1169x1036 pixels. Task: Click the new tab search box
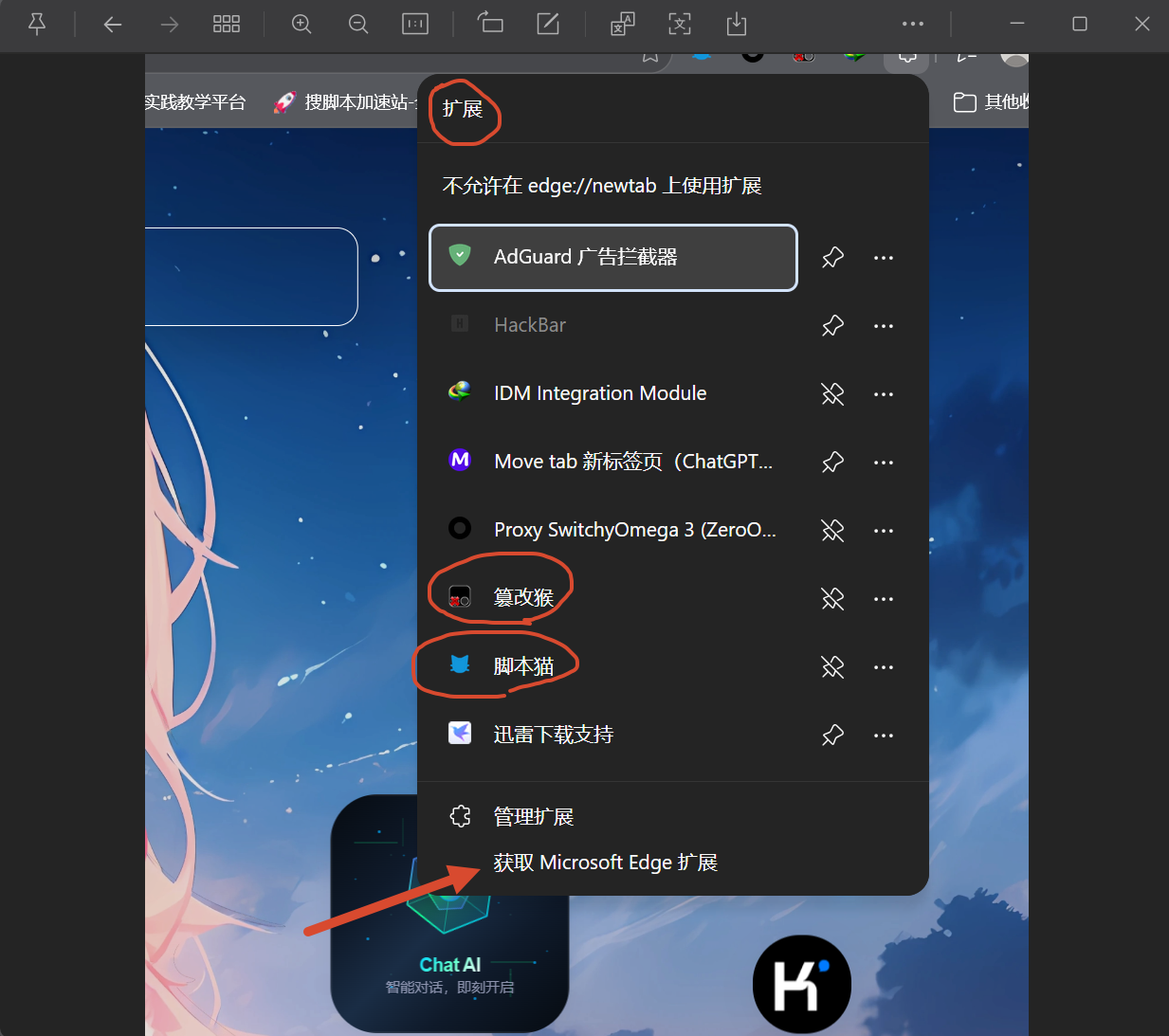(251, 277)
